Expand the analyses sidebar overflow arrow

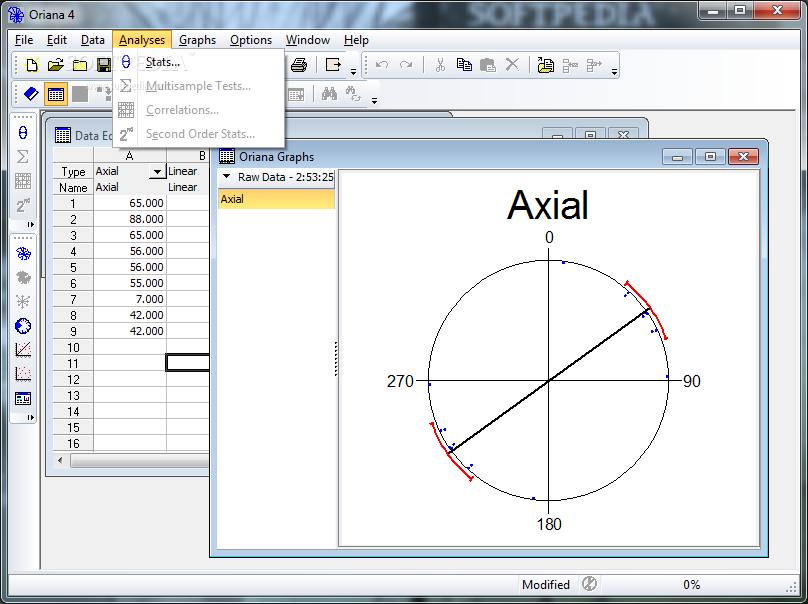[x=30, y=225]
